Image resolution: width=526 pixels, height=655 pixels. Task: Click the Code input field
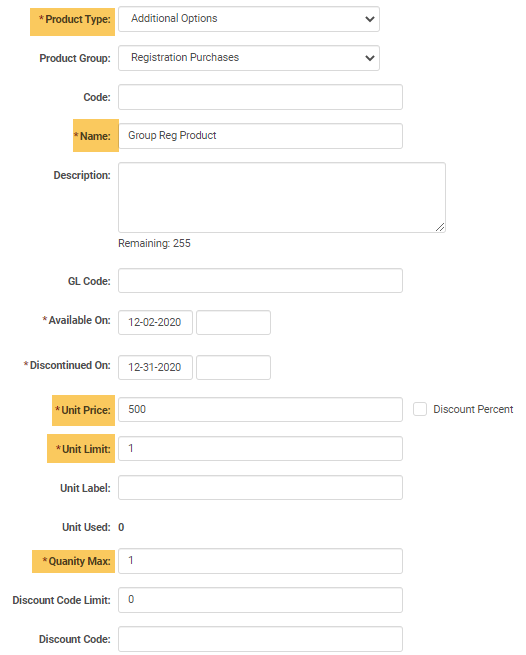[x=260, y=97]
